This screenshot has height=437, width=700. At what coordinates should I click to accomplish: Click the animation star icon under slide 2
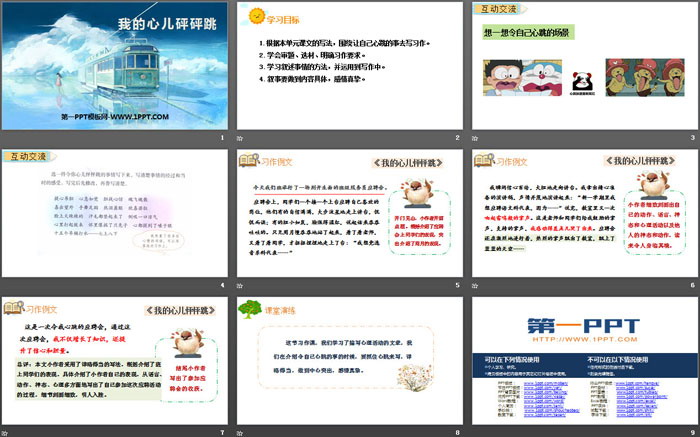(x=240, y=138)
